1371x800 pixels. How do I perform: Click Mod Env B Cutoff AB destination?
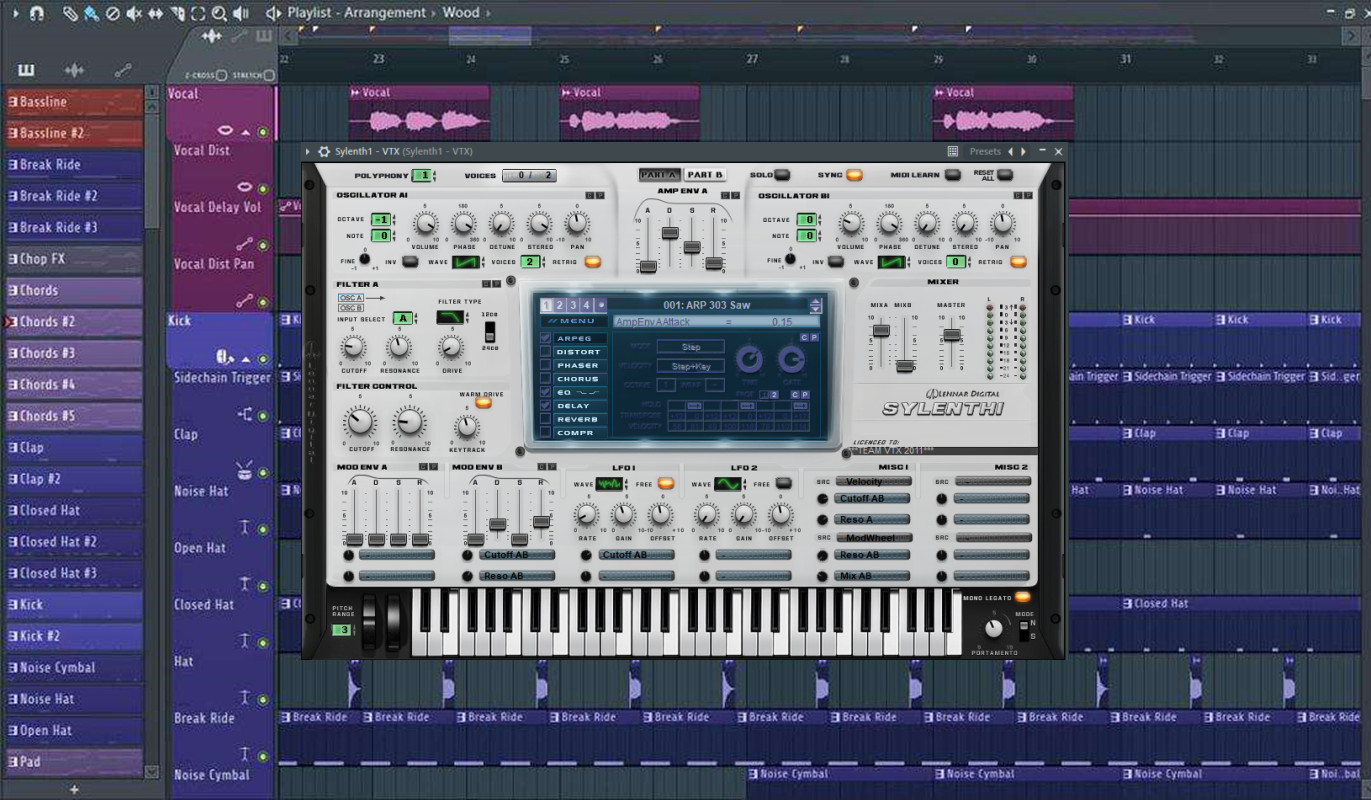(517, 555)
